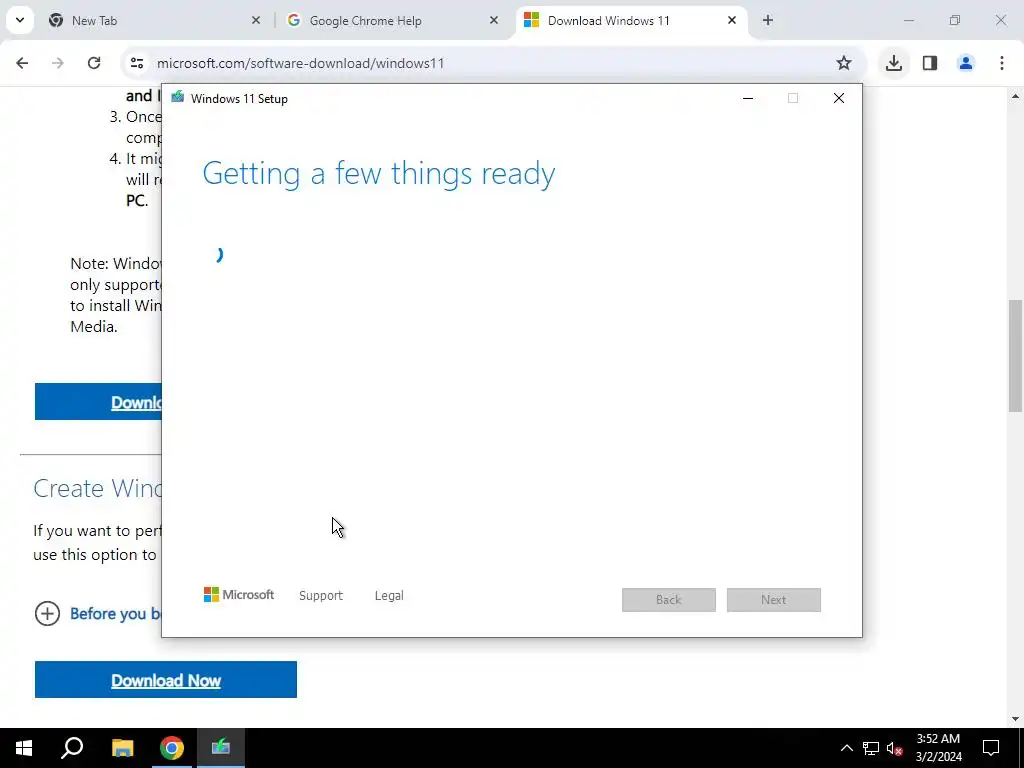Click Chrome back navigation arrow
This screenshot has height=768, width=1024.
tap(22, 63)
